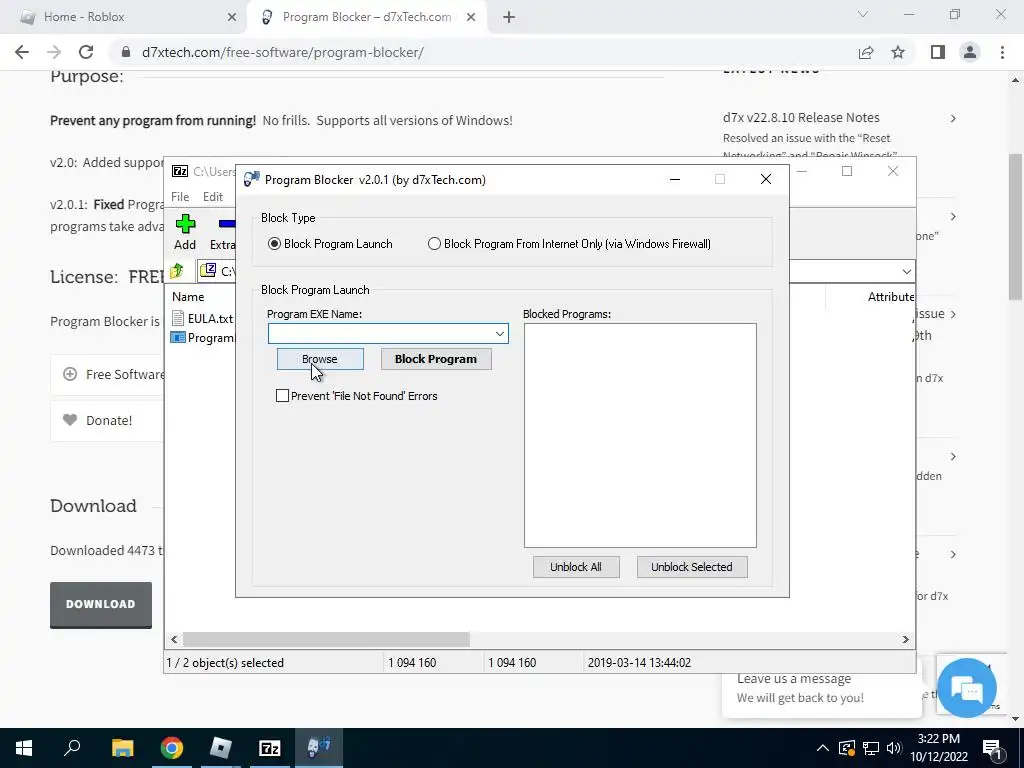Image resolution: width=1024 pixels, height=768 pixels.
Task: Click the Roblox icon on the taskbar
Action: pos(221,748)
